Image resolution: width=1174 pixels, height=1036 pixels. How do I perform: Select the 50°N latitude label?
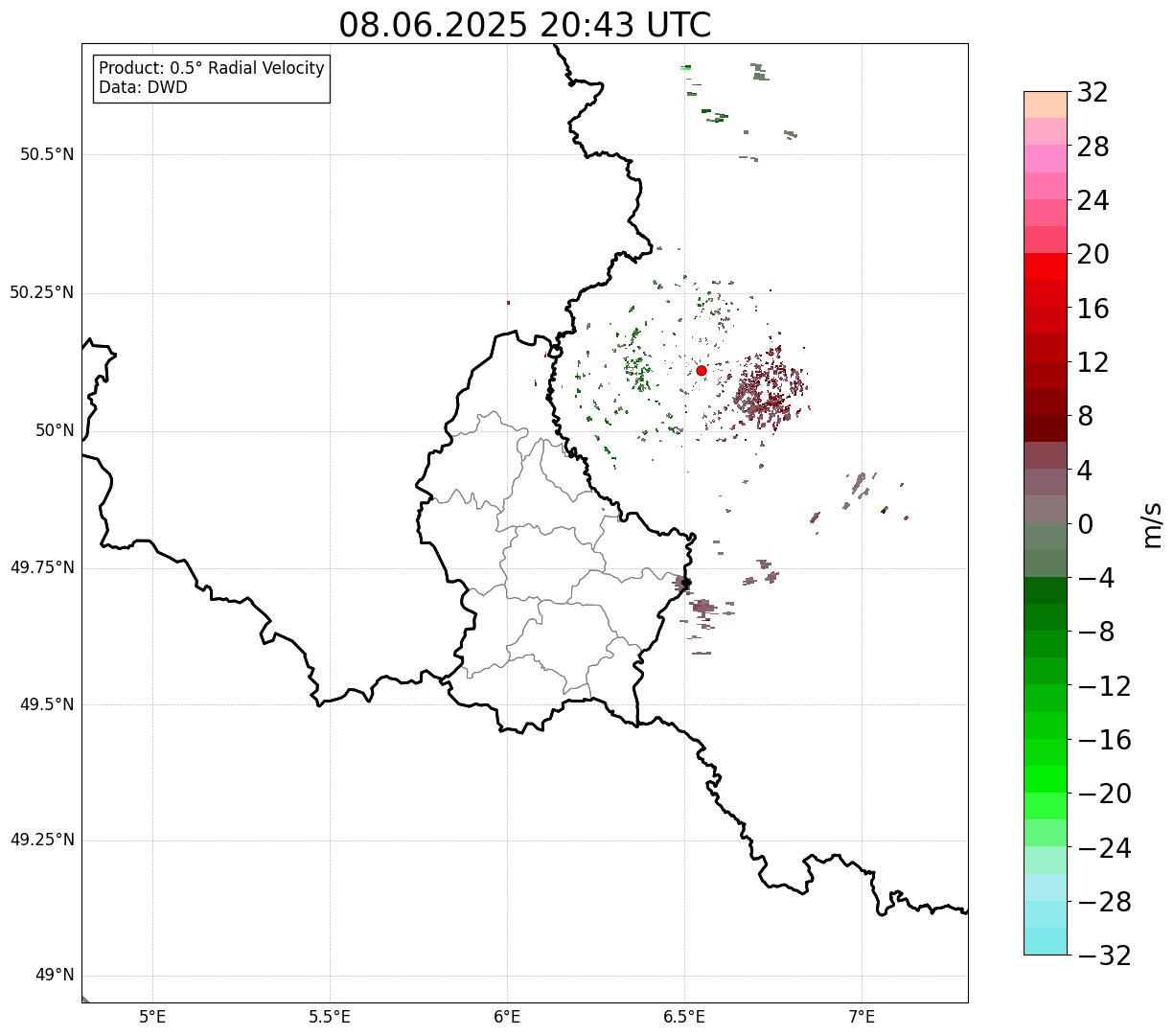[55, 430]
